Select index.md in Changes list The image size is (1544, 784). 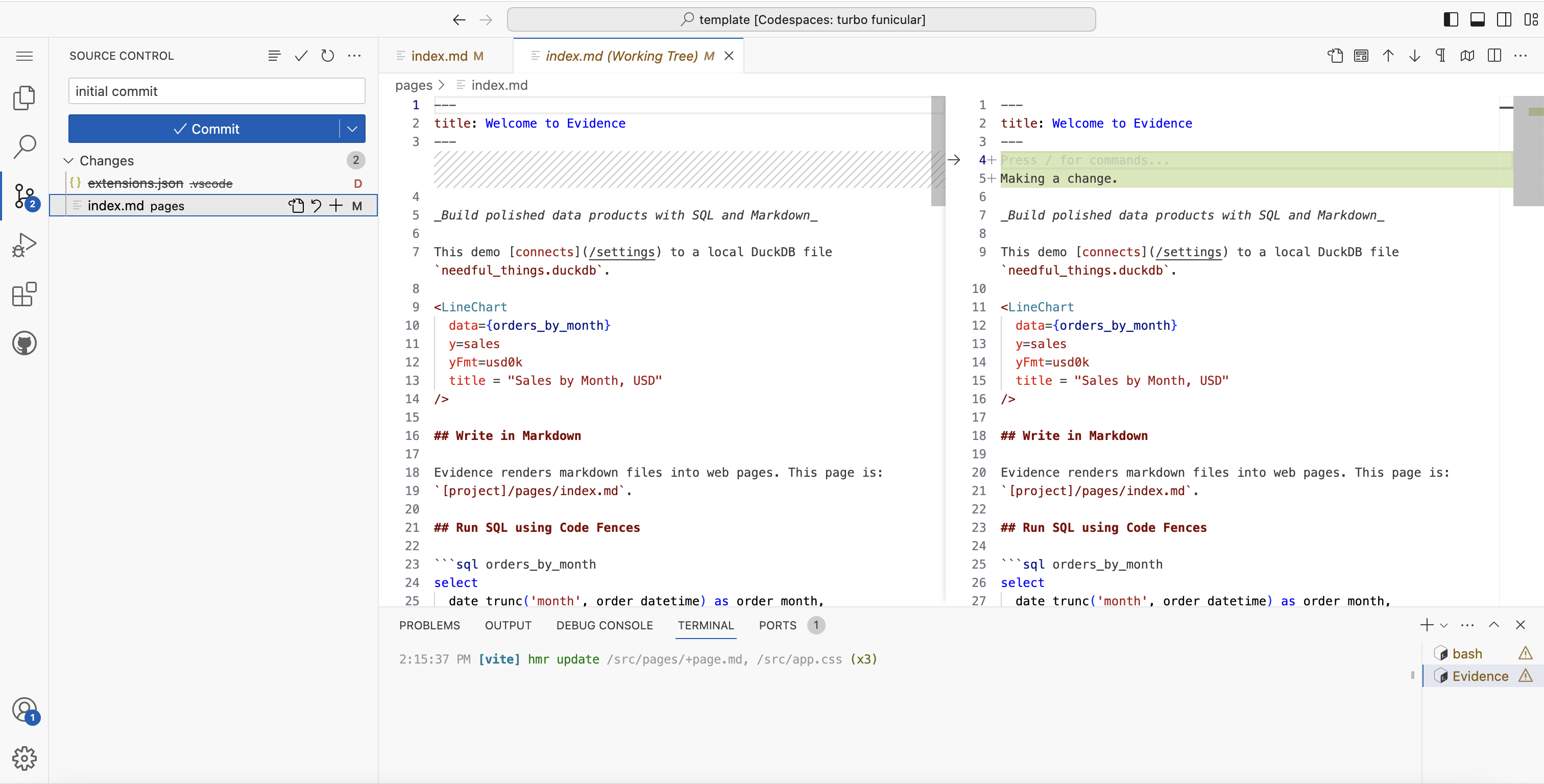point(213,206)
